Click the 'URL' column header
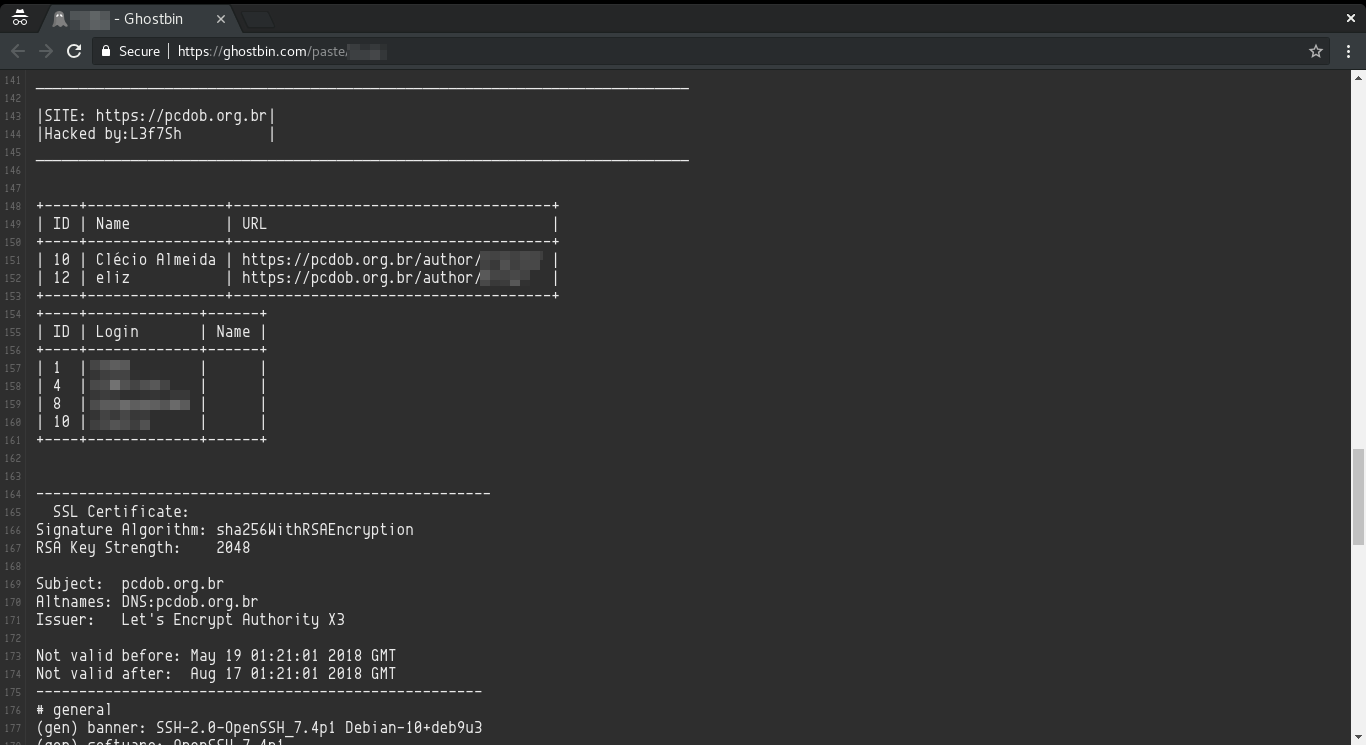 (x=254, y=224)
